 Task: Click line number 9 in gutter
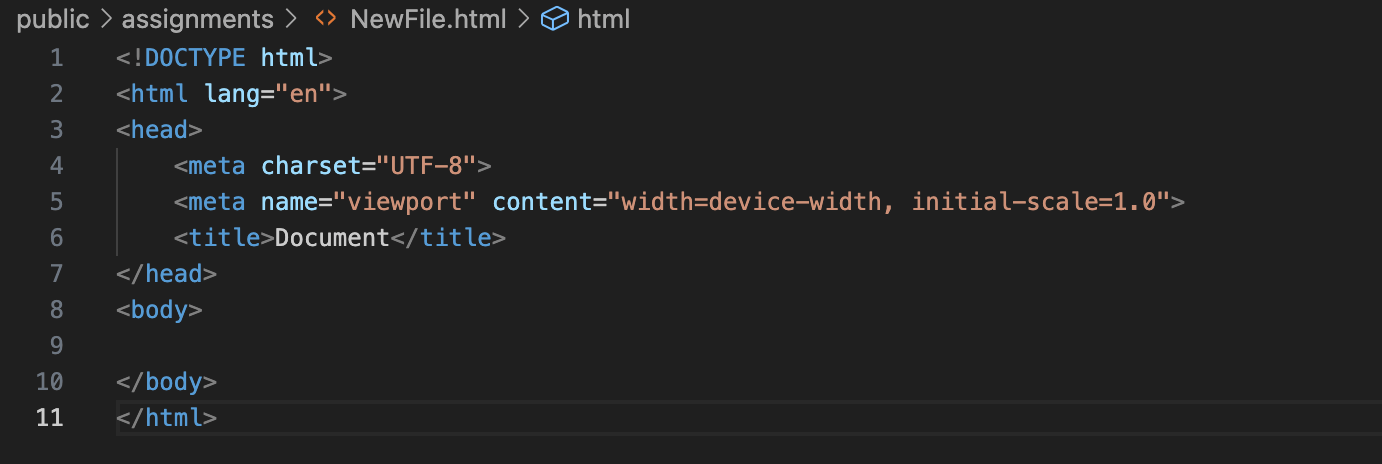pos(57,346)
